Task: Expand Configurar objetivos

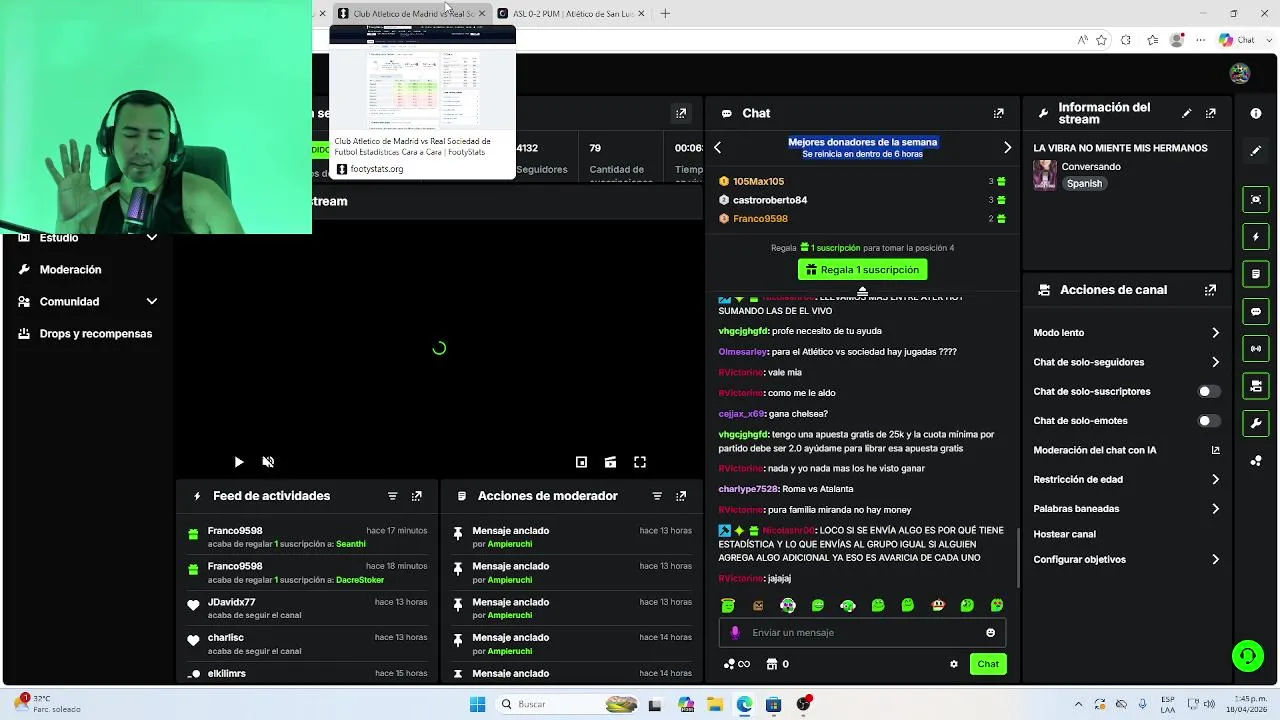Action: pos(1127,560)
